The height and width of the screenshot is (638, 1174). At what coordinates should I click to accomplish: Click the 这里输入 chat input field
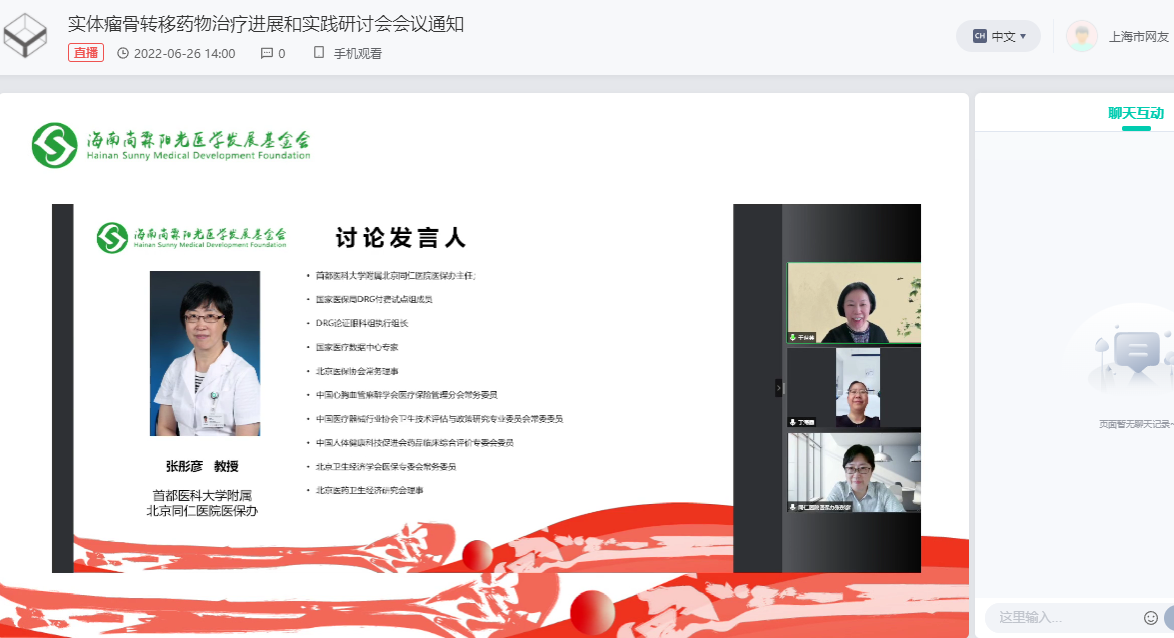[x=1060, y=618]
